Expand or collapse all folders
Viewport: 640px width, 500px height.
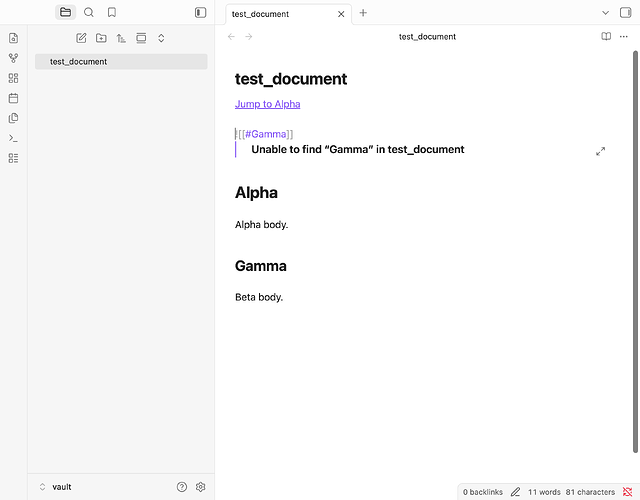[x=161, y=38]
